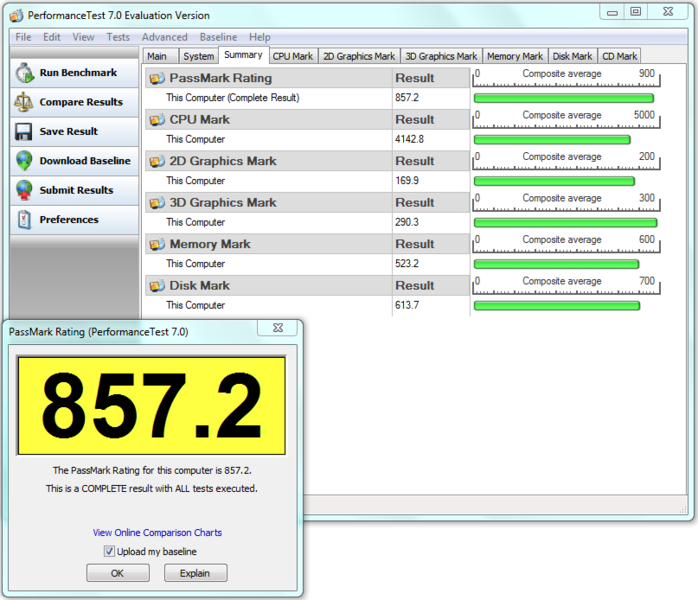Click the PerformanceTest title bar app icon
The height and width of the screenshot is (600, 698).
[16, 16]
